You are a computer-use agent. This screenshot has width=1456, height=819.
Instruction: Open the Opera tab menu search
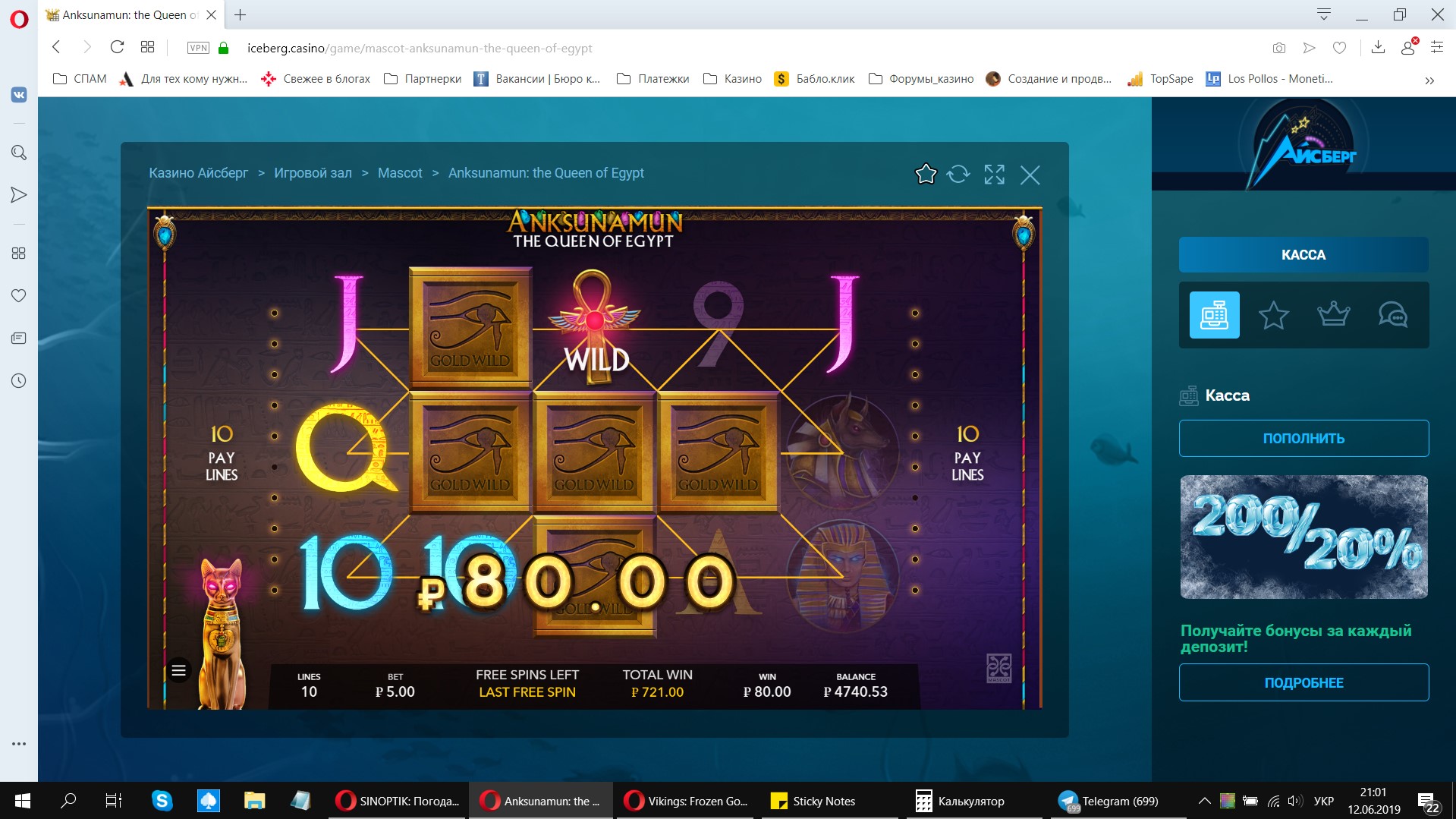tap(1324, 14)
